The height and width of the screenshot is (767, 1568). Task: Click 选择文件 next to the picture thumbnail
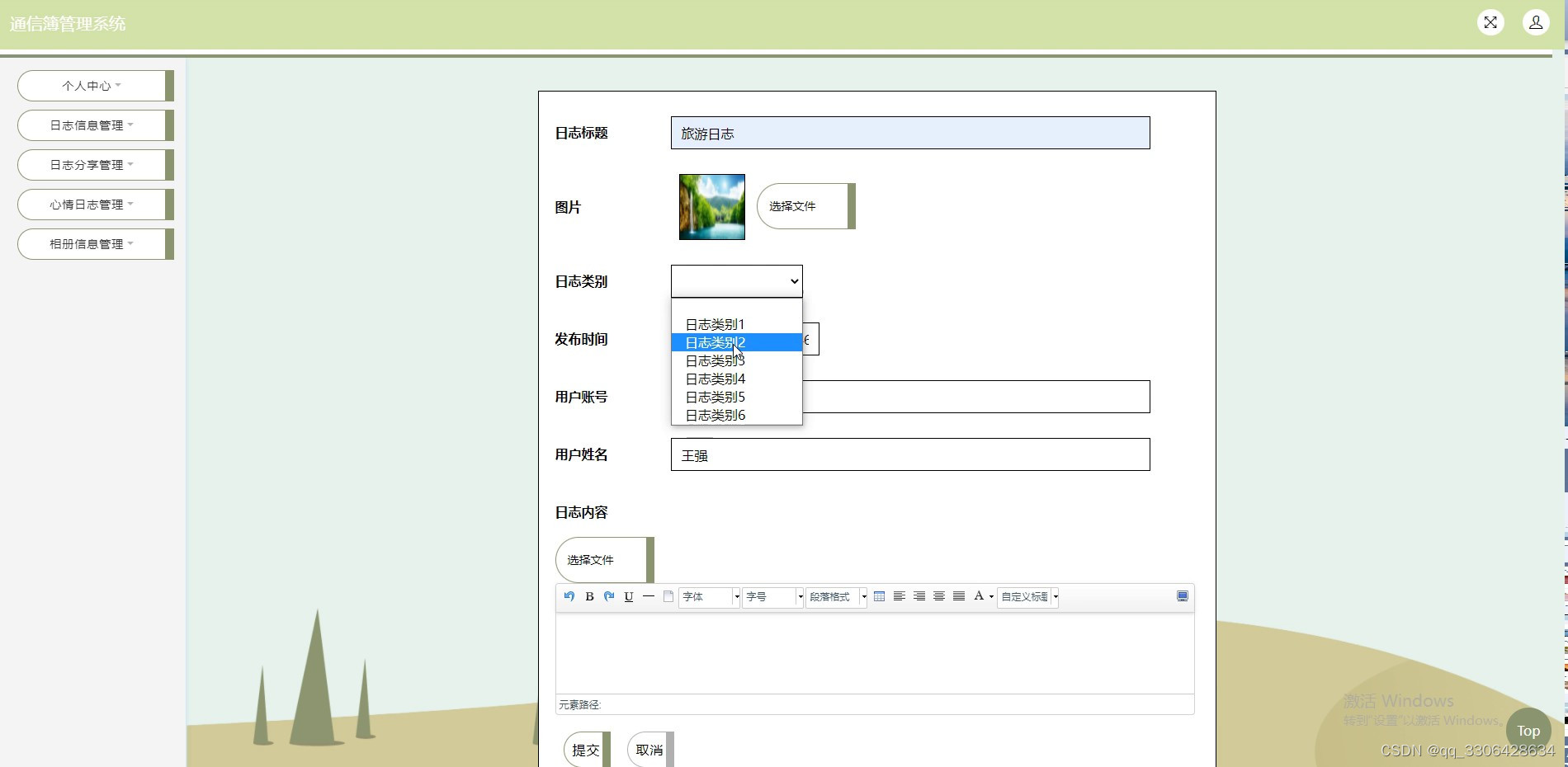pyautogui.click(x=805, y=206)
